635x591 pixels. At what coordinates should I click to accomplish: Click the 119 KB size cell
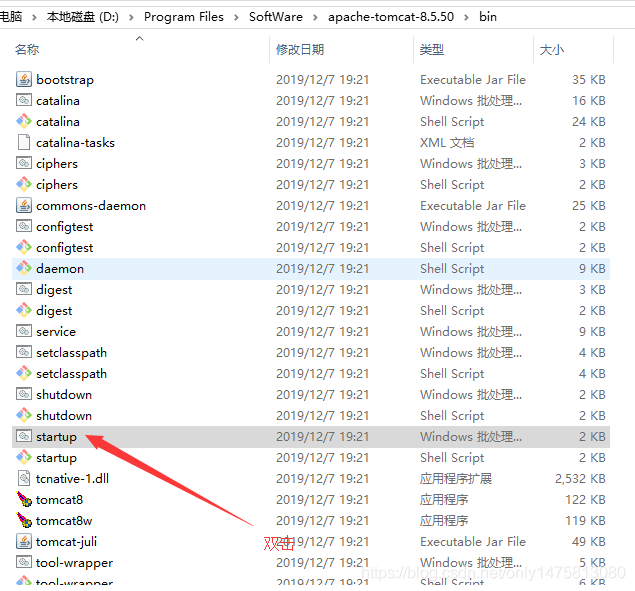click(x=585, y=521)
